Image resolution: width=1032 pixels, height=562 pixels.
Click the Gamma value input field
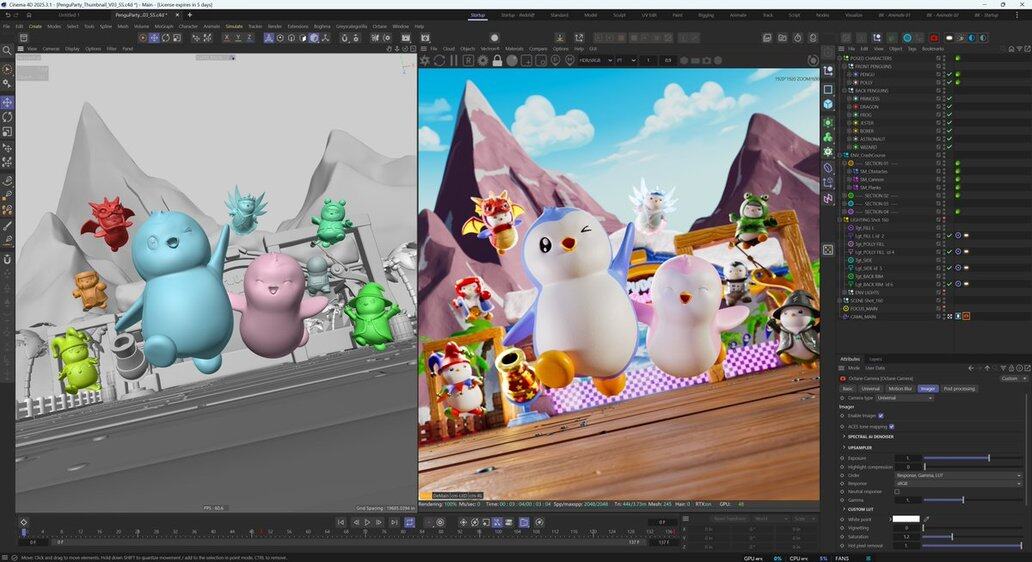[x=908, y=500]
